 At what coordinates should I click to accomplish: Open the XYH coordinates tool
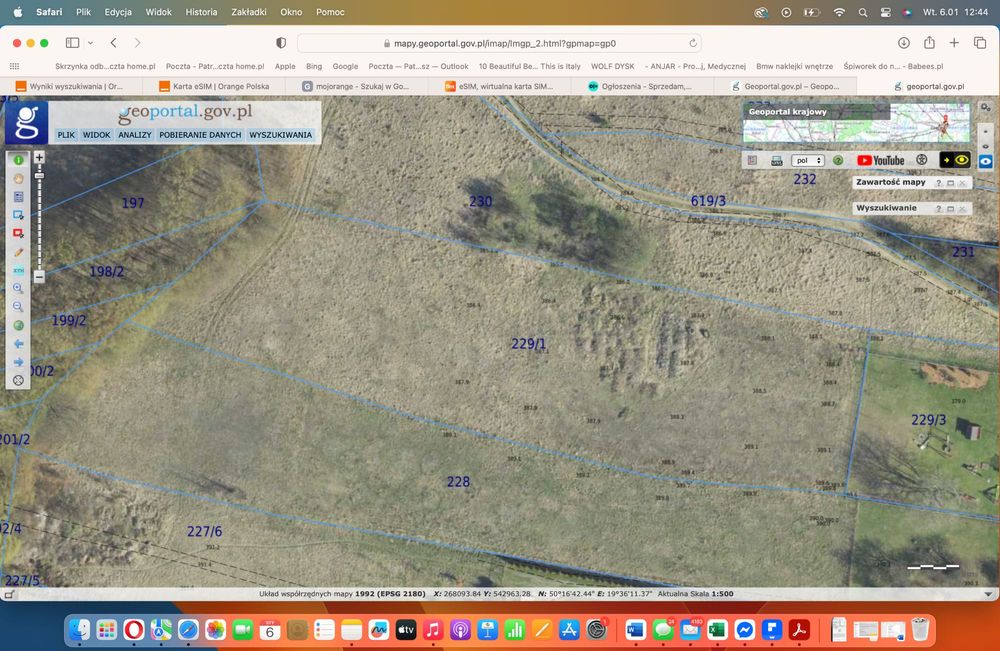(18, 270)
